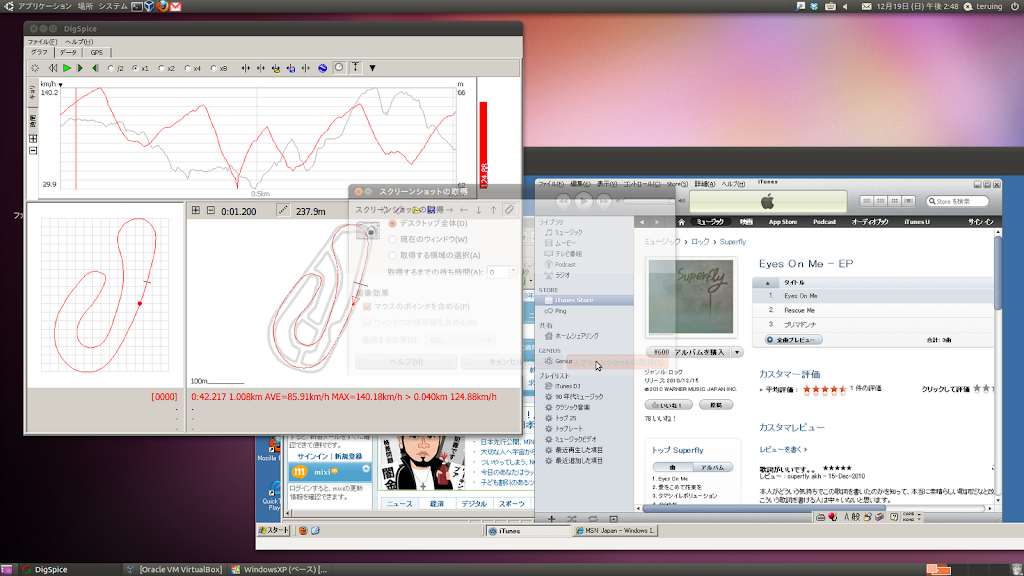The image size is (1024, 576).
Task: Click step-forward green arrow in DigSpice toolbar
Action: 80,68
